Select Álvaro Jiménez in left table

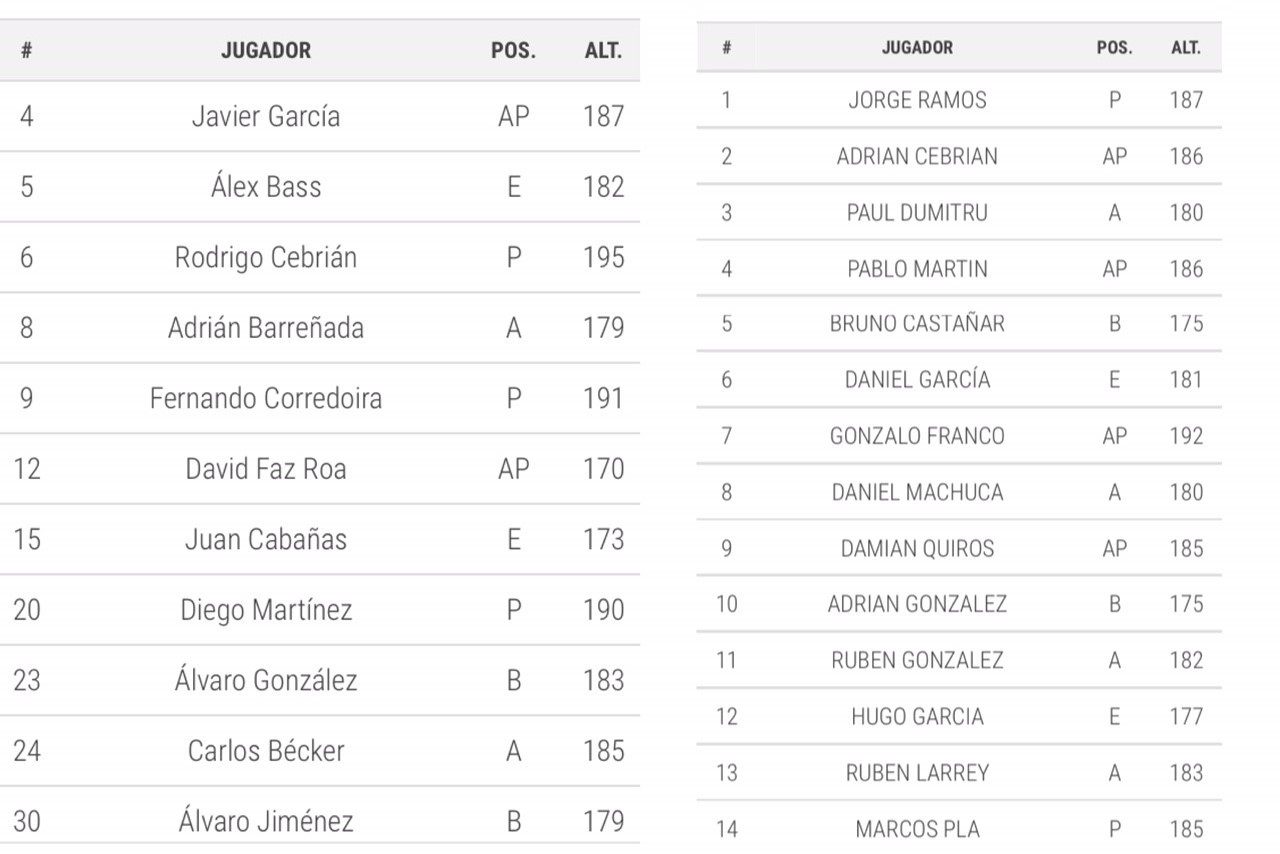(x=266, y=822)
